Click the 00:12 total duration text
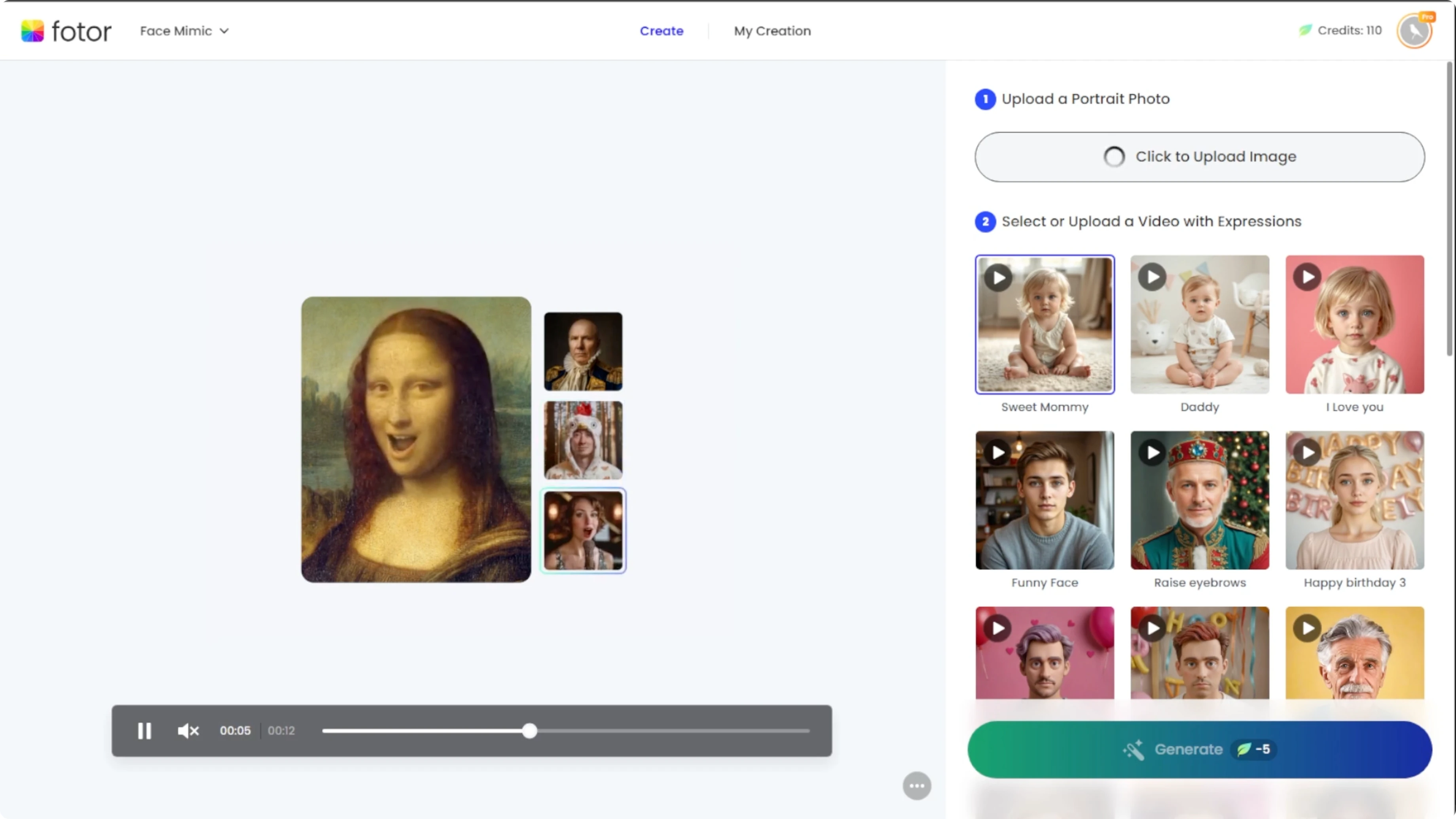Viewport: 1456px width, 819px height. (281, 731)
